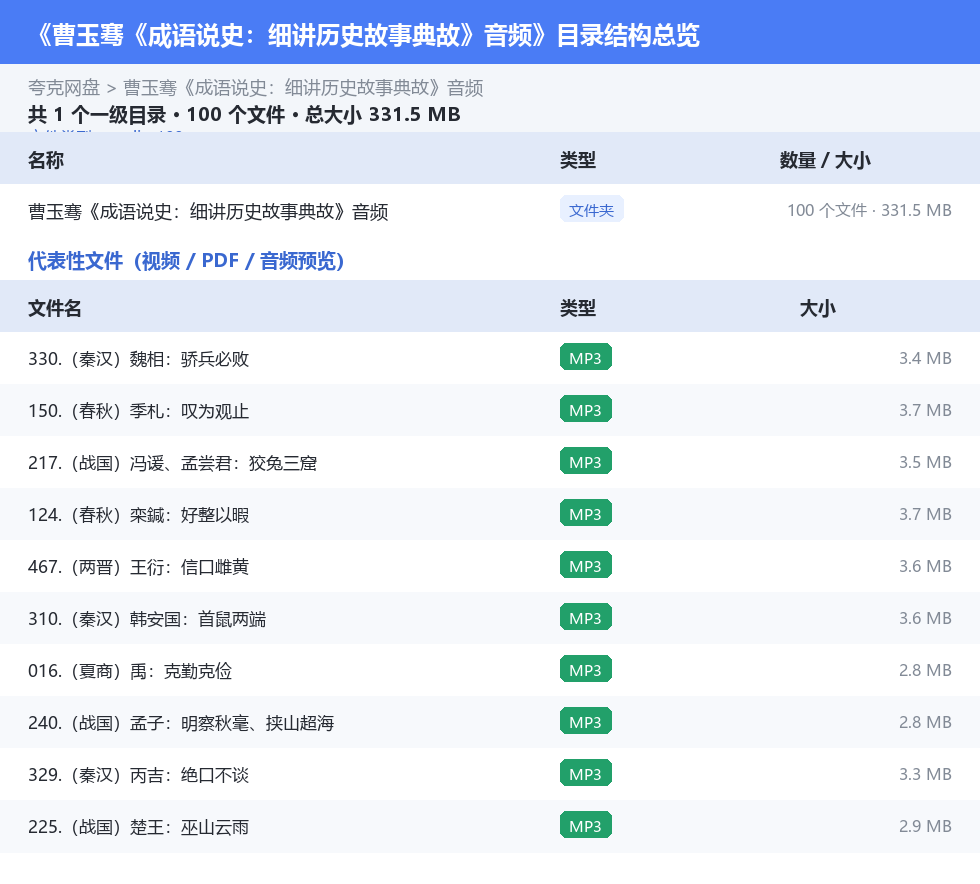
Task: Click MP3 badge for 信口雌黄
Action: pyautogui.click(x=586, y=565)
